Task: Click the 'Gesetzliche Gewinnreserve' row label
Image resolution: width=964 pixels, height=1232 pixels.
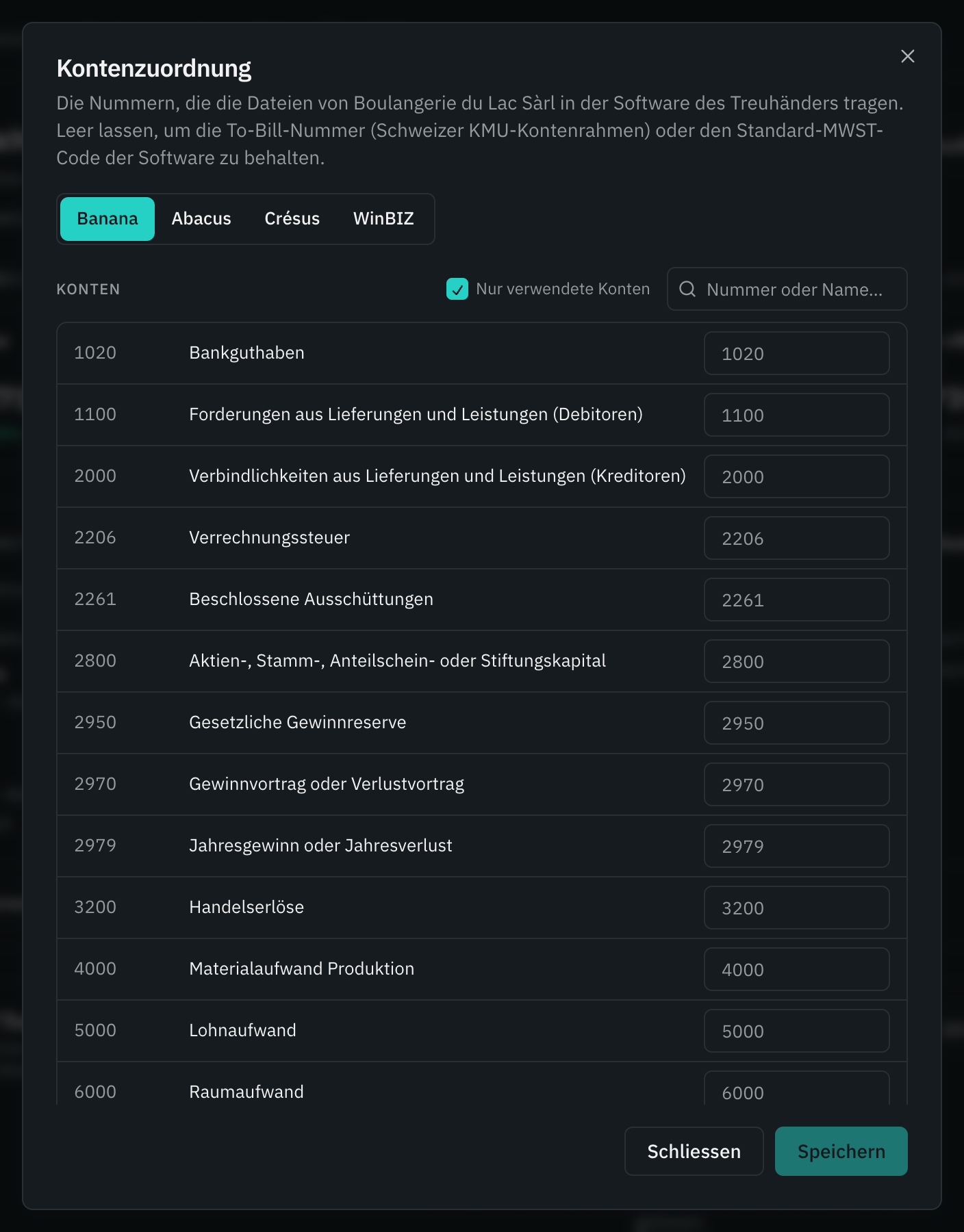Action: tap(297, 722)
